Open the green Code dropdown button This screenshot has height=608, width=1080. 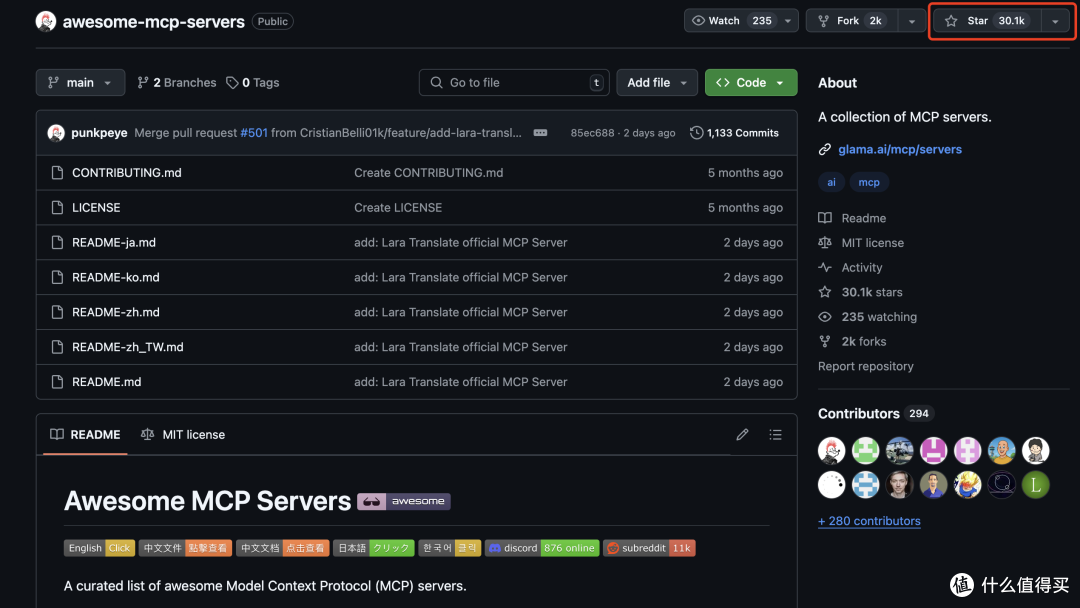click(751, 83)
